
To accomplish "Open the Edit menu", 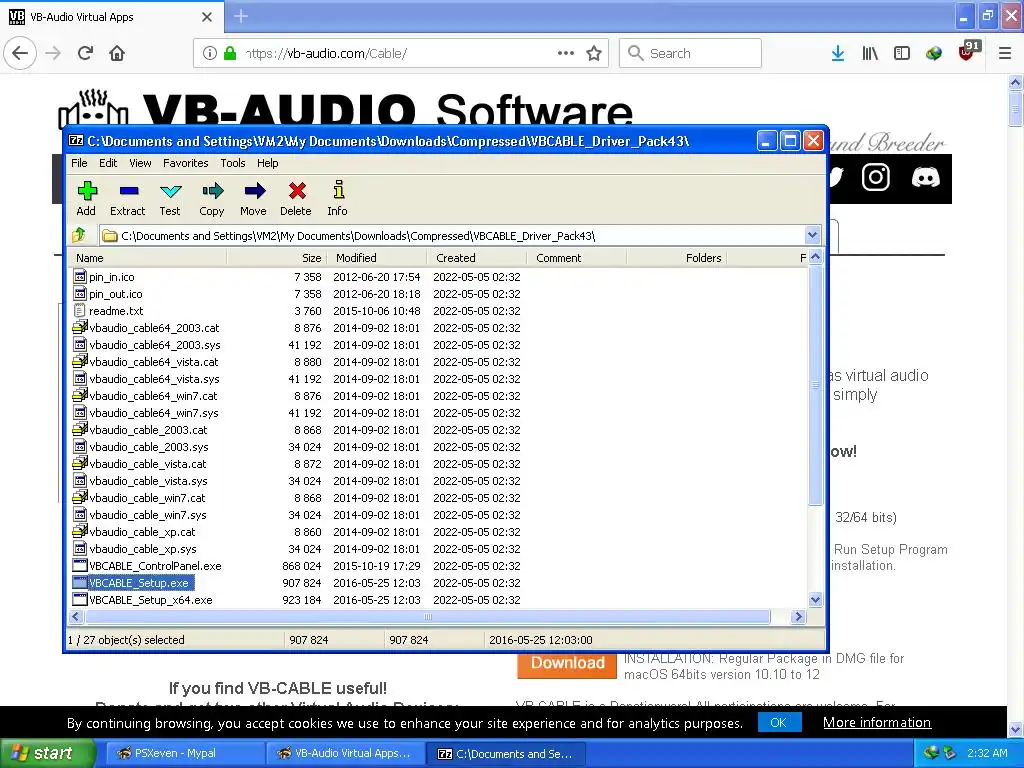I will tap(108, 163).
